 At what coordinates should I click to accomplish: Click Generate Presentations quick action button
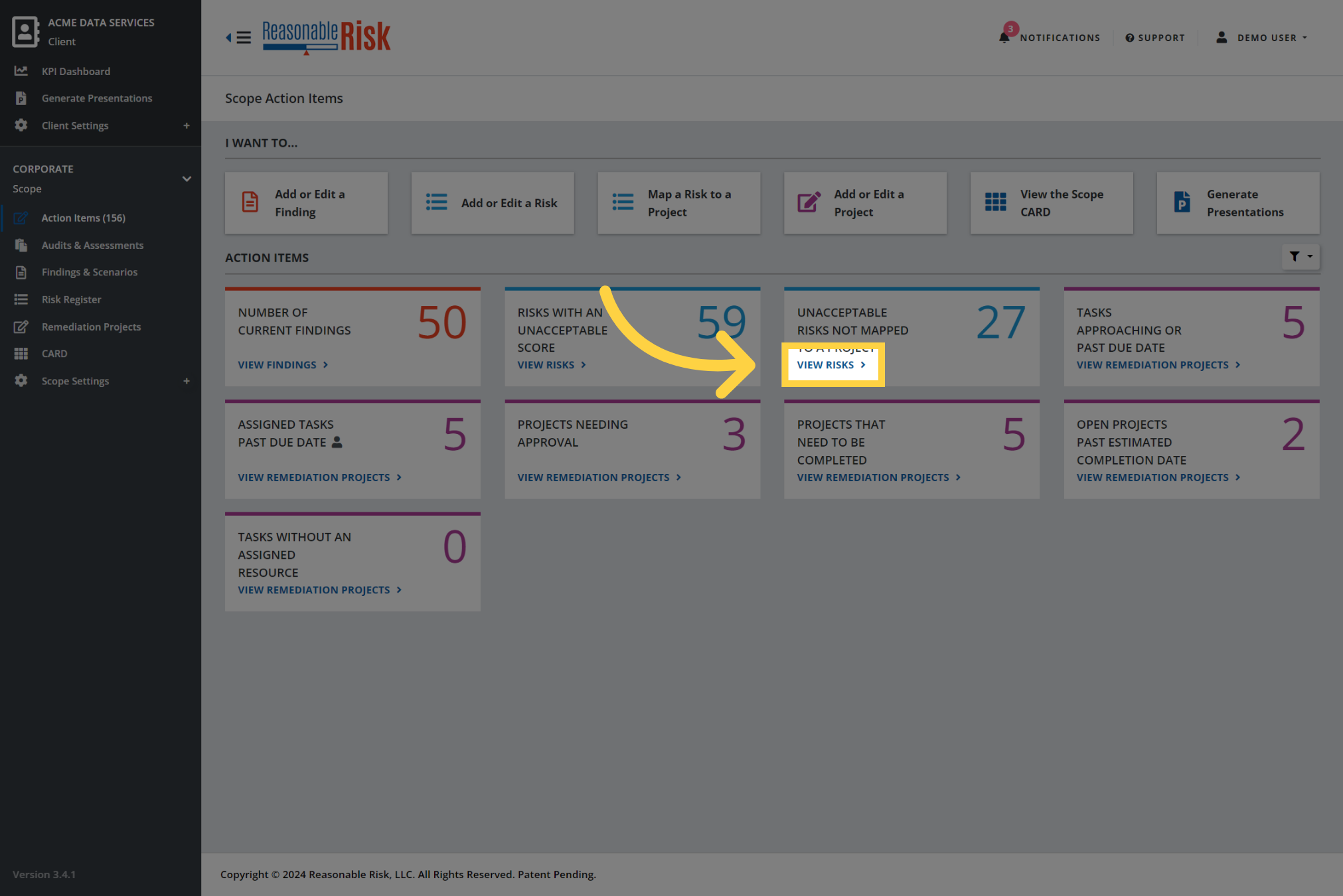[x=1238, y=203]
